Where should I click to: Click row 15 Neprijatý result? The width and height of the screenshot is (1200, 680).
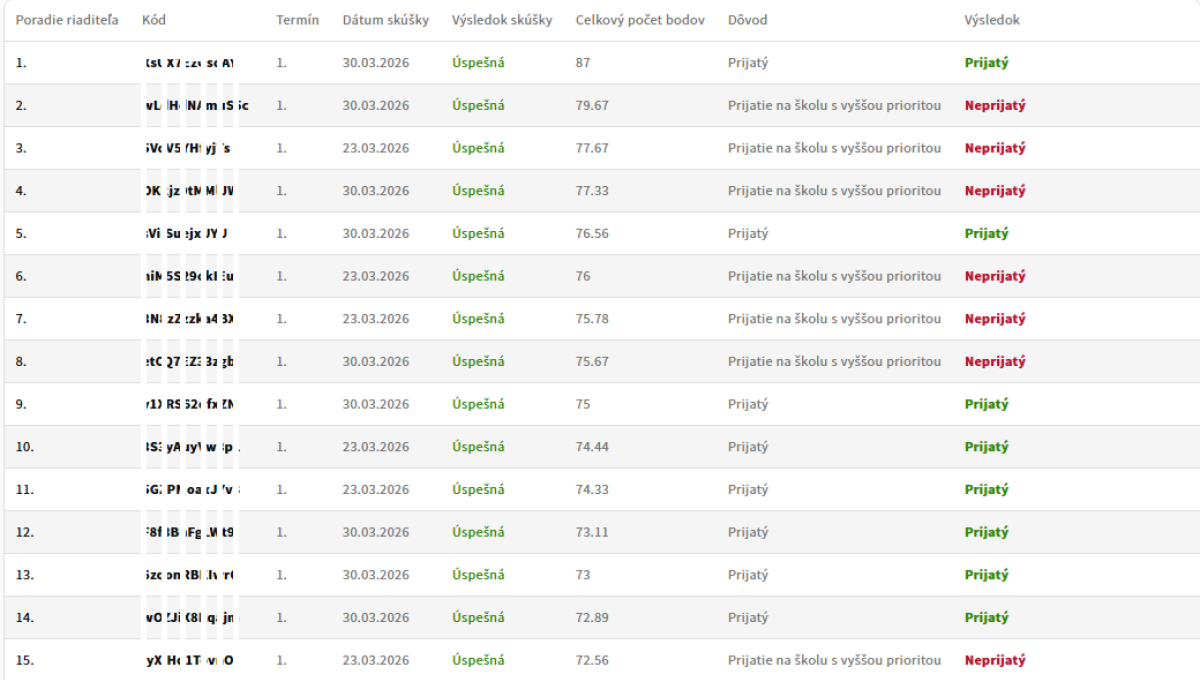(x=995, y=660)
